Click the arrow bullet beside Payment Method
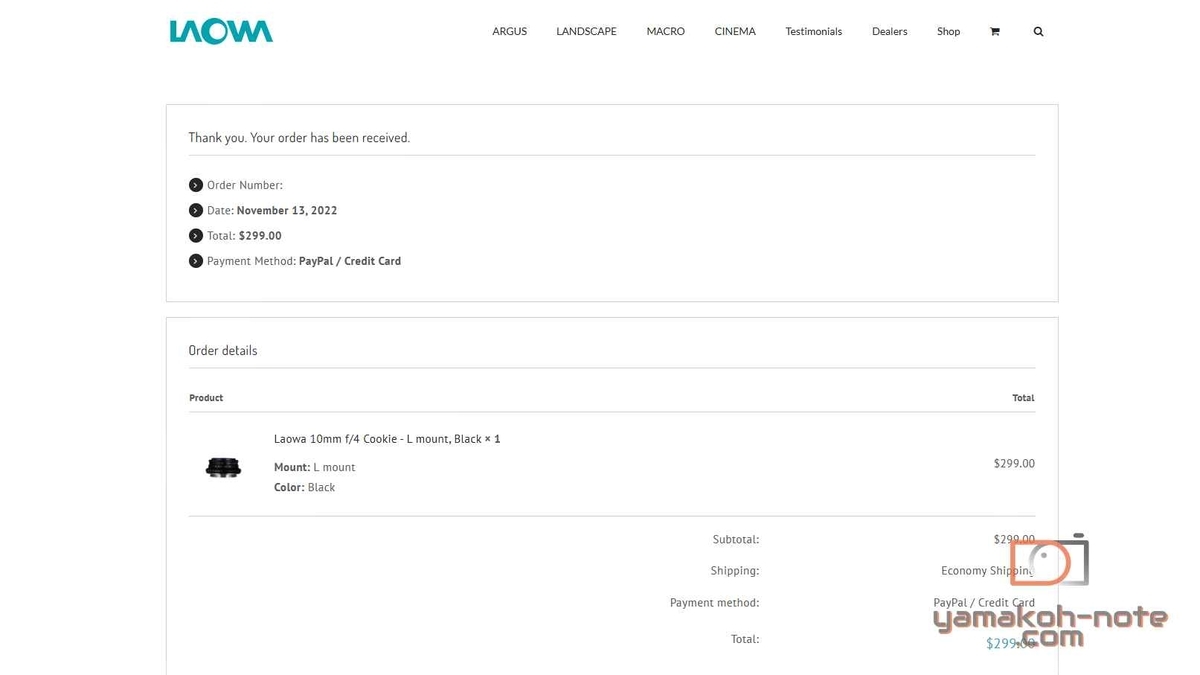 196,261
